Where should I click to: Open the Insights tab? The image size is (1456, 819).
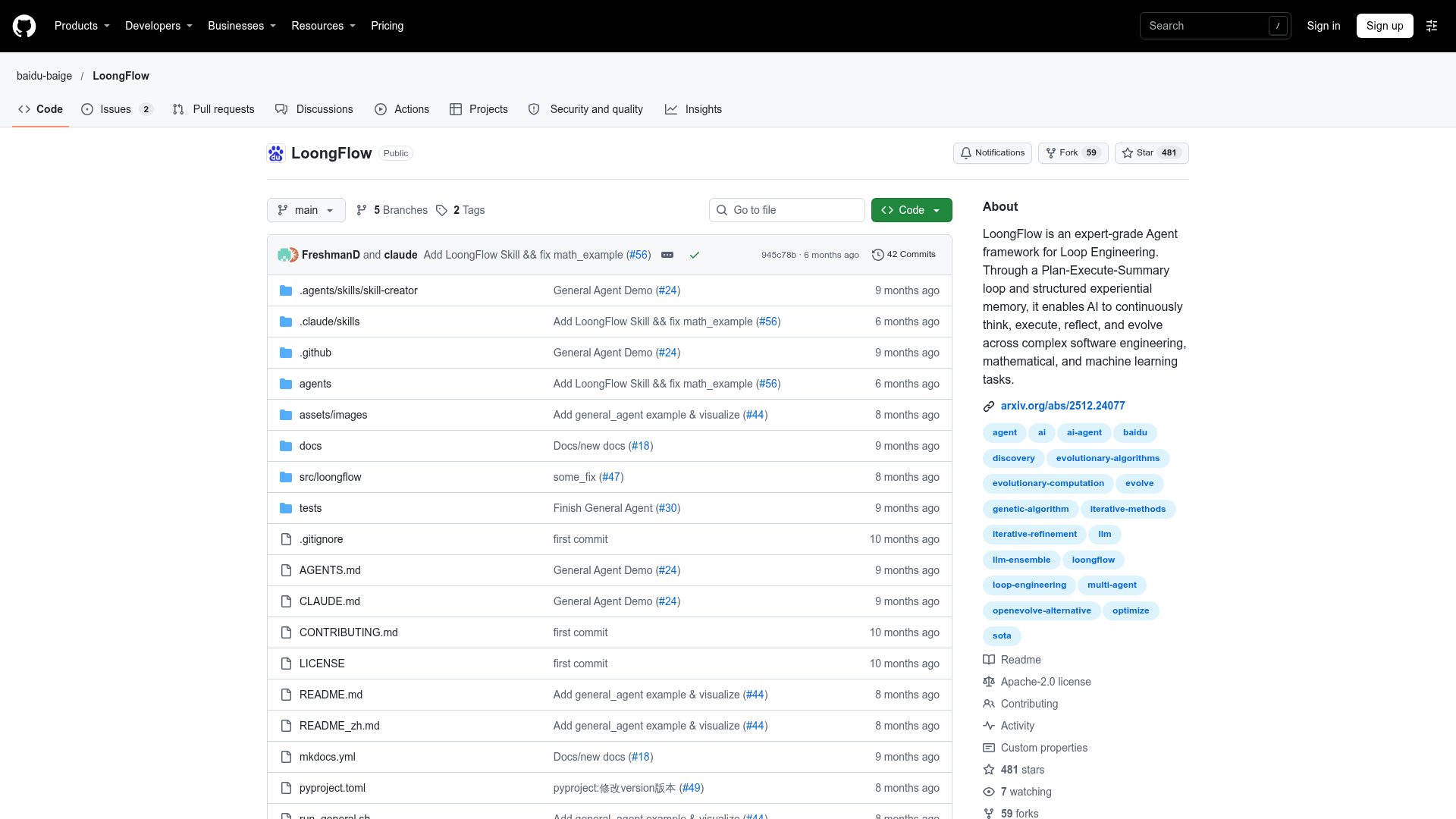[x=693, y=109]
